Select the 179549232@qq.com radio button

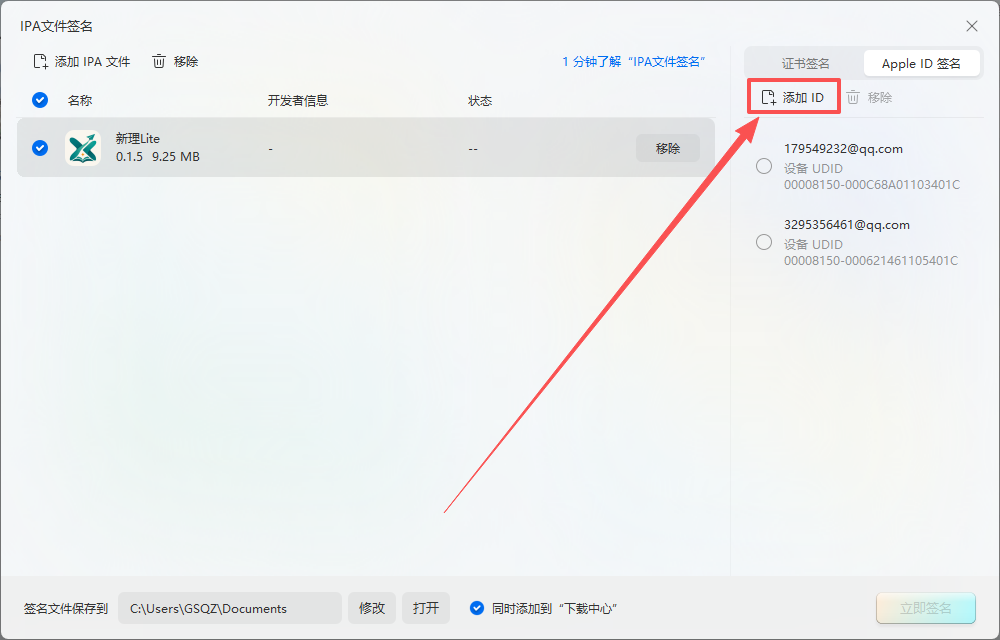[764, 166]
